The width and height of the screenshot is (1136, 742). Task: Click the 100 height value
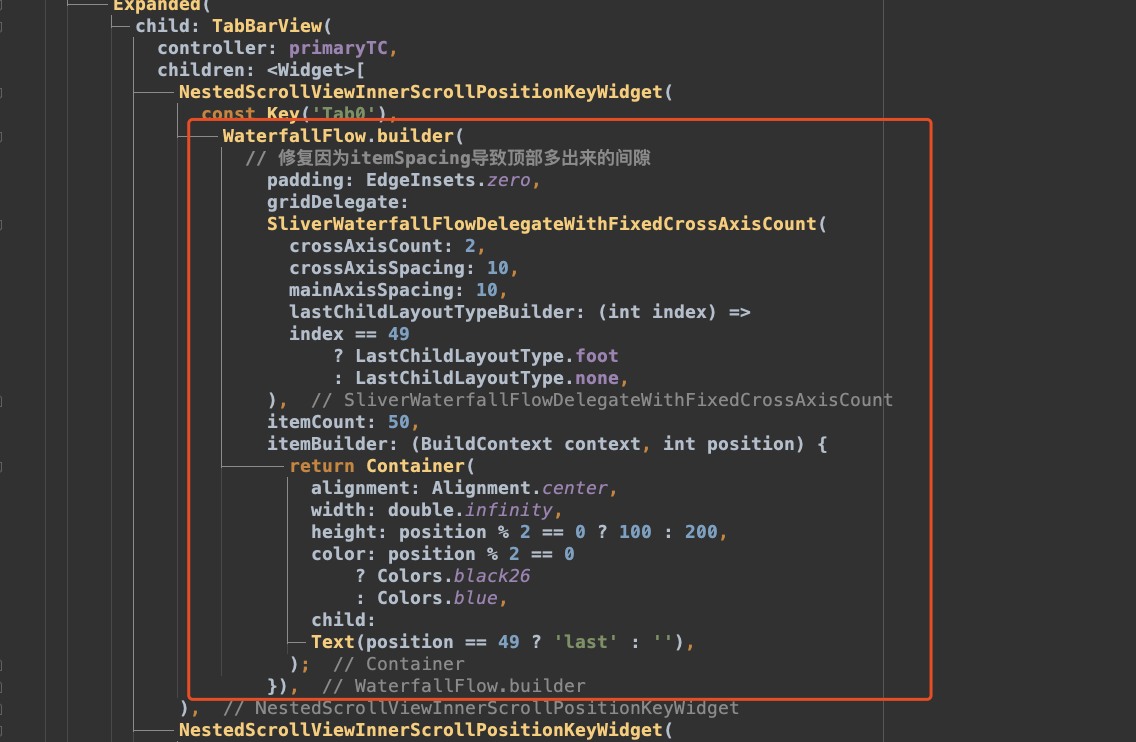click(635, 533)
